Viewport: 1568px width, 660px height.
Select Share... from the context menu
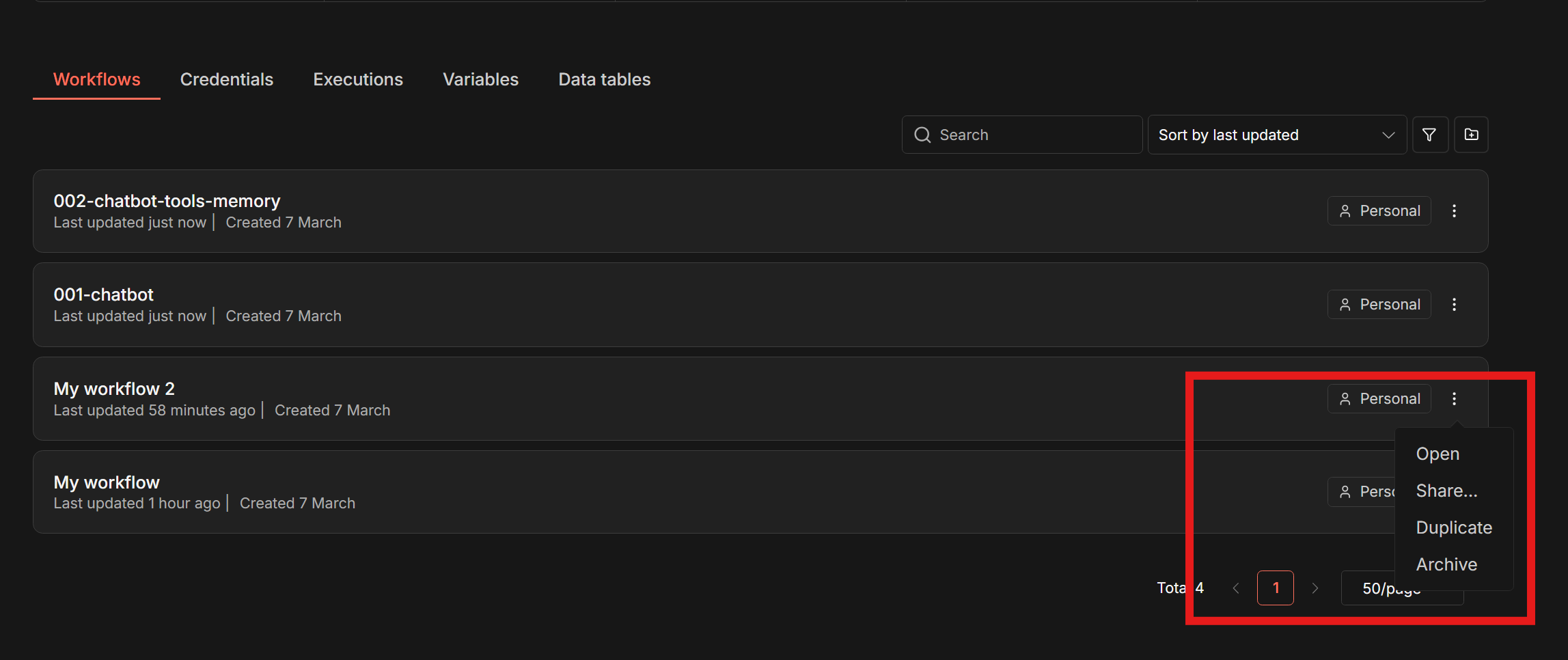(1446, 491)
